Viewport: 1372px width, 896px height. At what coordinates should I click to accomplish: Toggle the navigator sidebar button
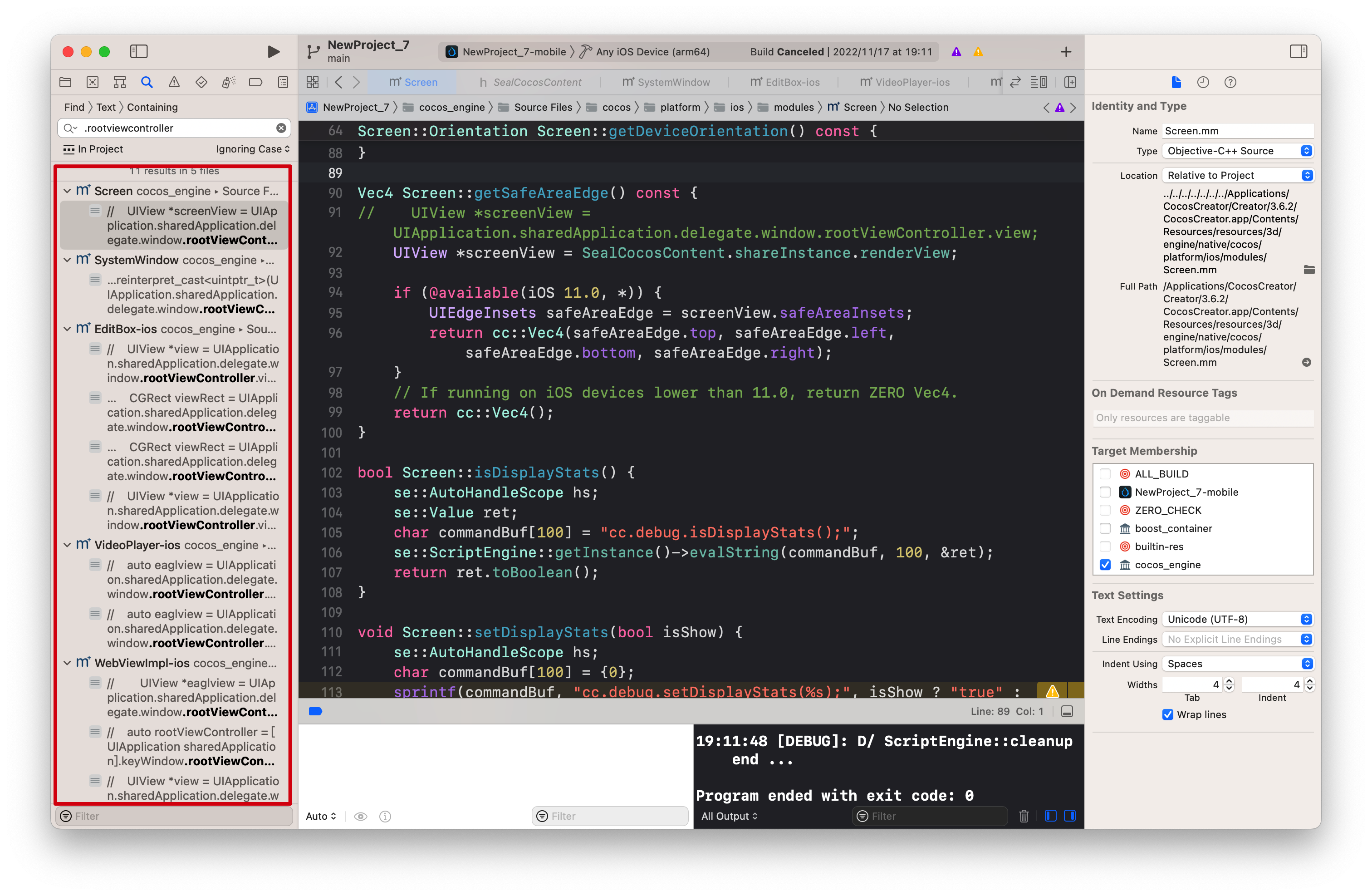pyautogui.click(x=139, y=51)
